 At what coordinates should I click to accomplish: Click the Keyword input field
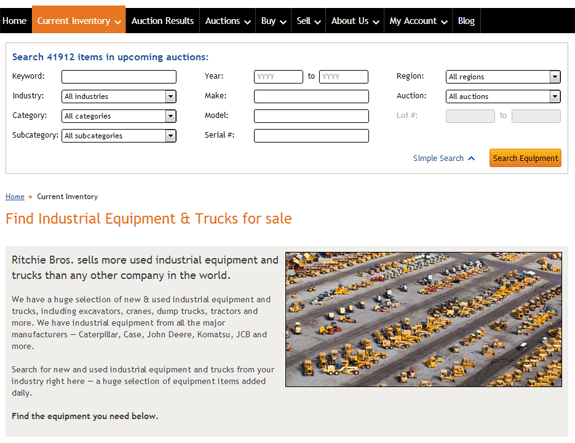point(119,77)
